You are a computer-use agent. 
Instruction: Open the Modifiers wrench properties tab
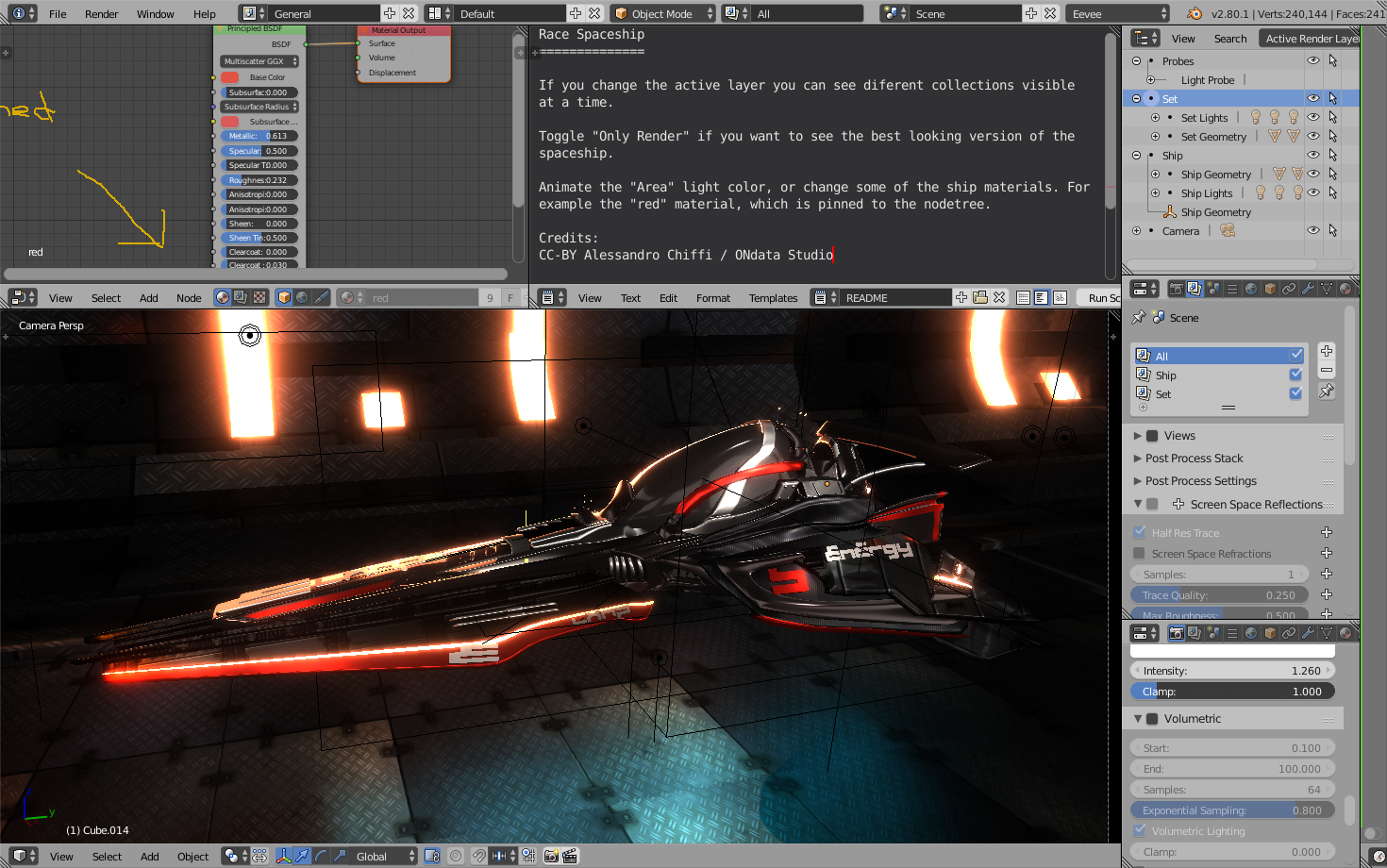pyautogui.click(x=1308, y=289)
